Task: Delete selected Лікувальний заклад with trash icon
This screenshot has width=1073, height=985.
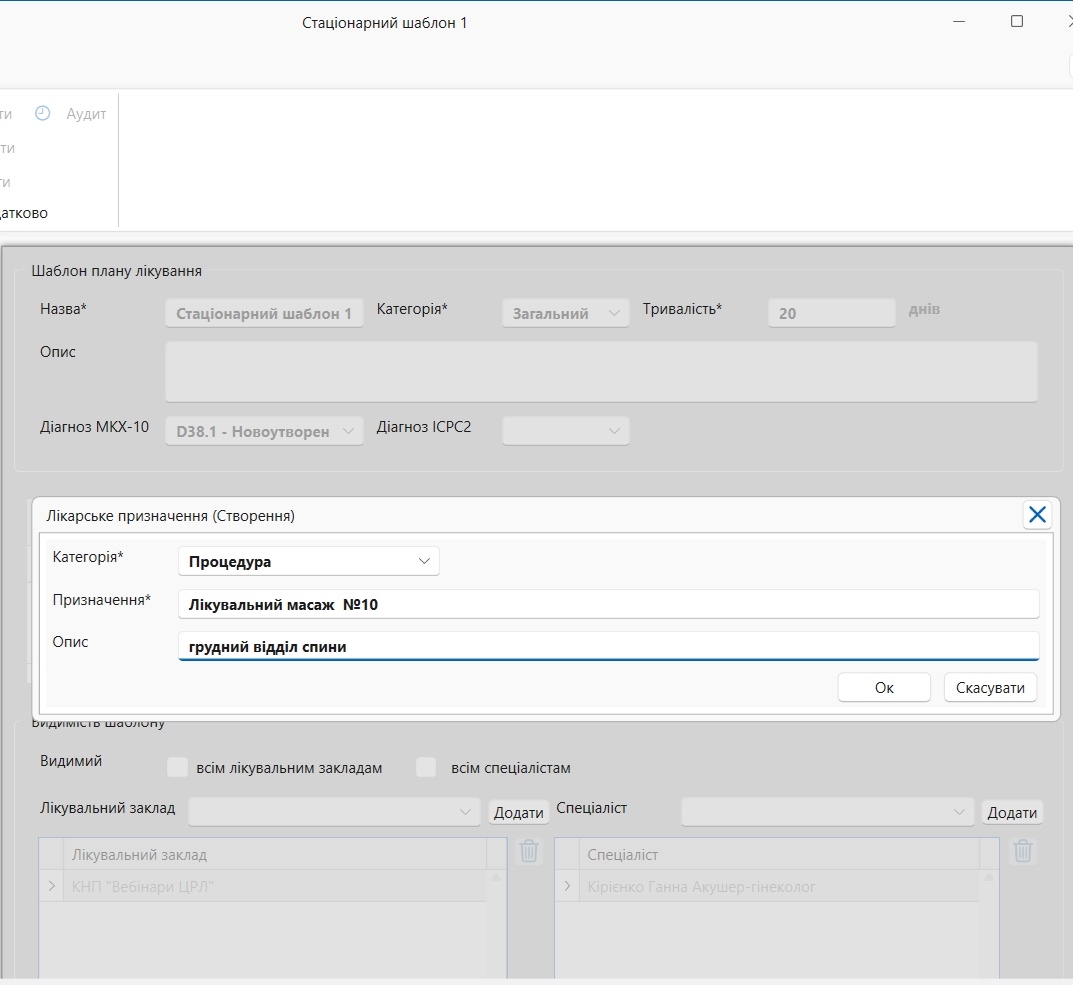Action: click(x=529, y=851)
